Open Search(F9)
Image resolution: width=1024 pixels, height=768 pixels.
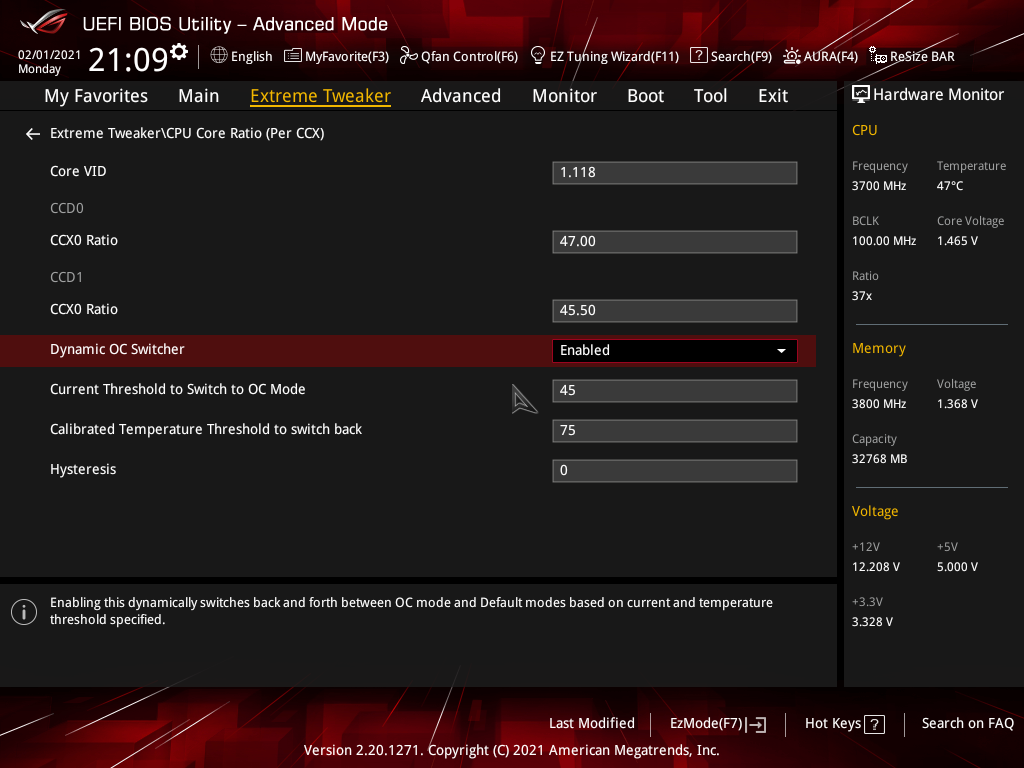(x=731, y=56)
